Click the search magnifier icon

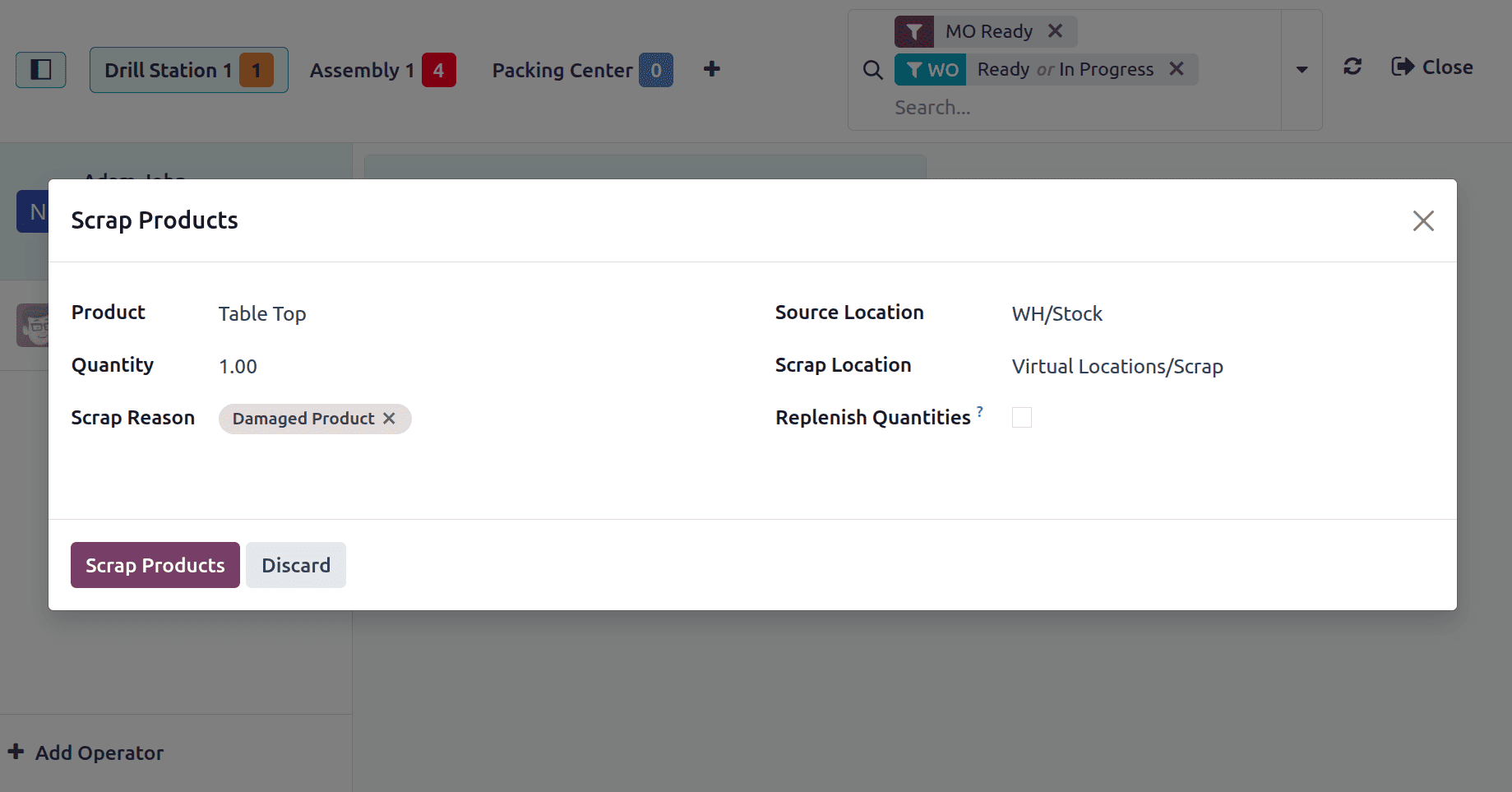point(873,70)
